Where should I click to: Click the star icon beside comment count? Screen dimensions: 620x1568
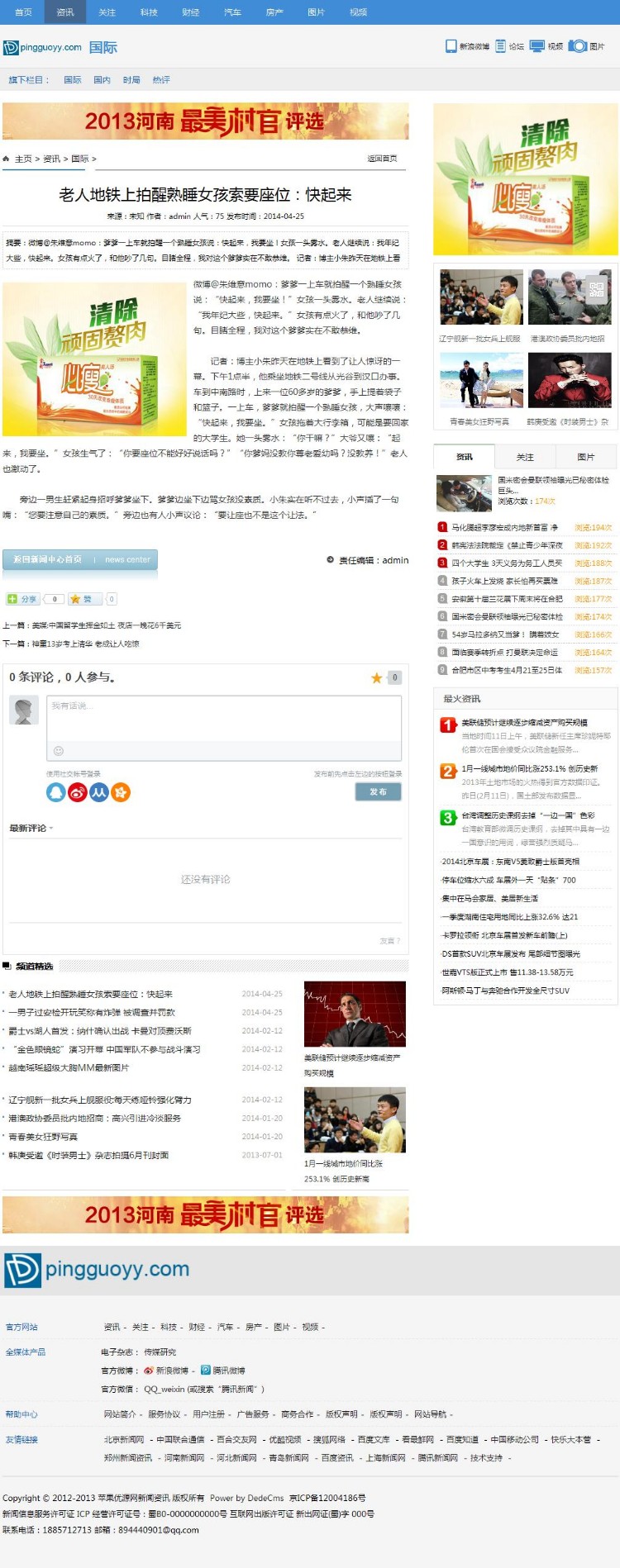[377, 677]
